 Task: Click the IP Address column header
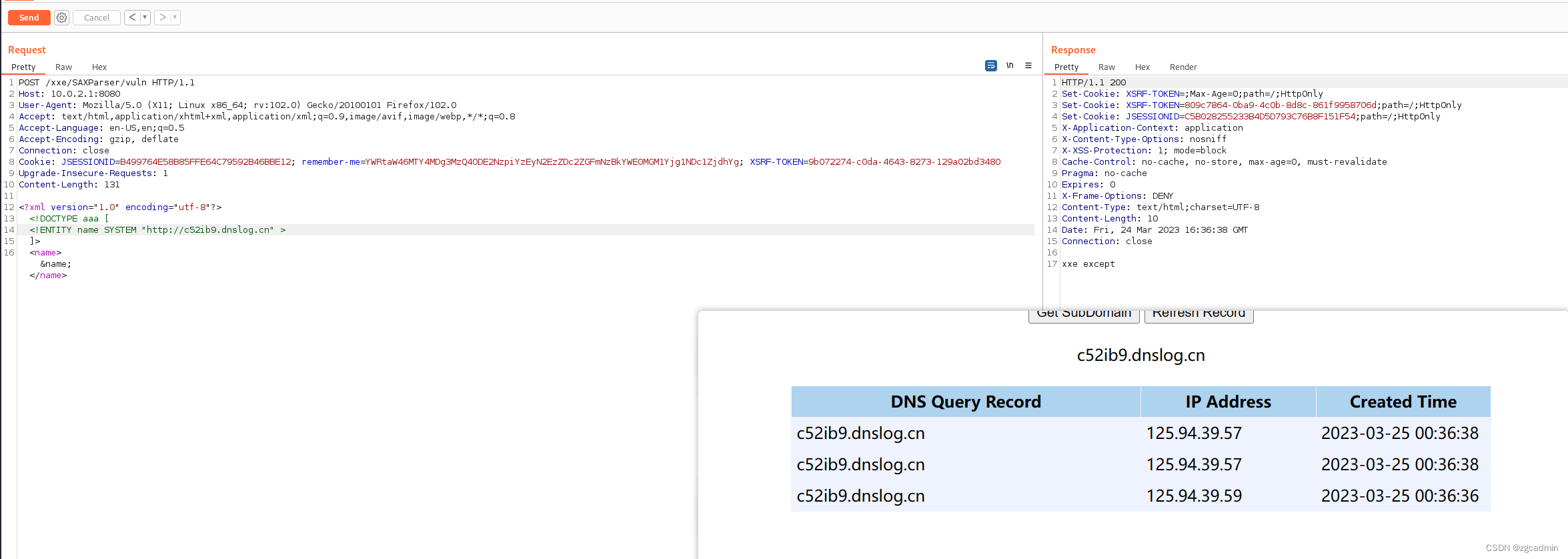(1228, 402)
